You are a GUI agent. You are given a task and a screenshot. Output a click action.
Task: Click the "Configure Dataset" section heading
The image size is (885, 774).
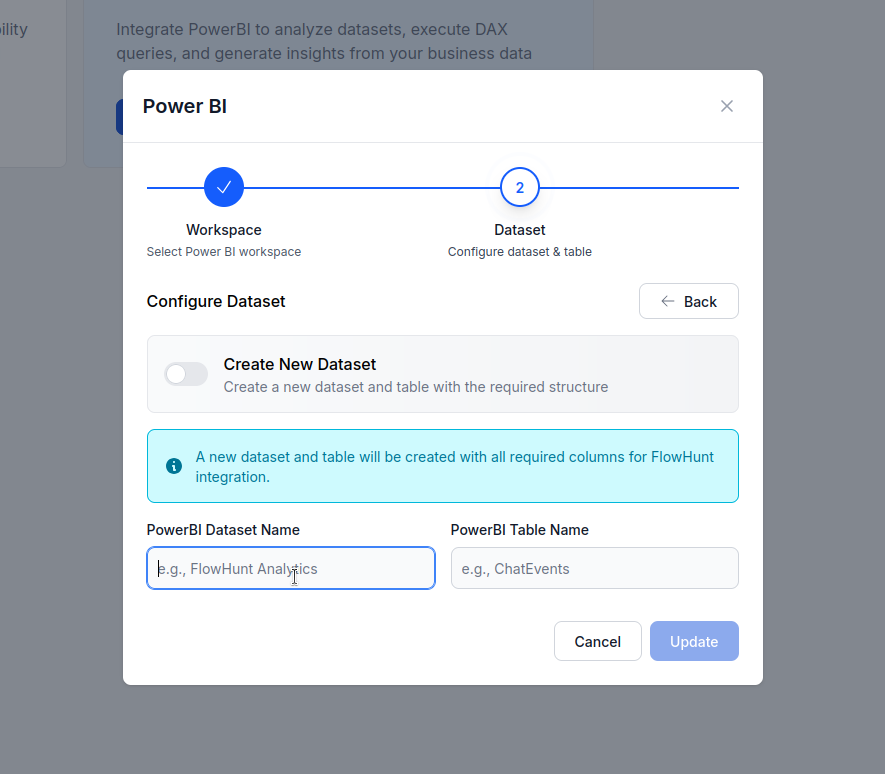click(216, 301)
